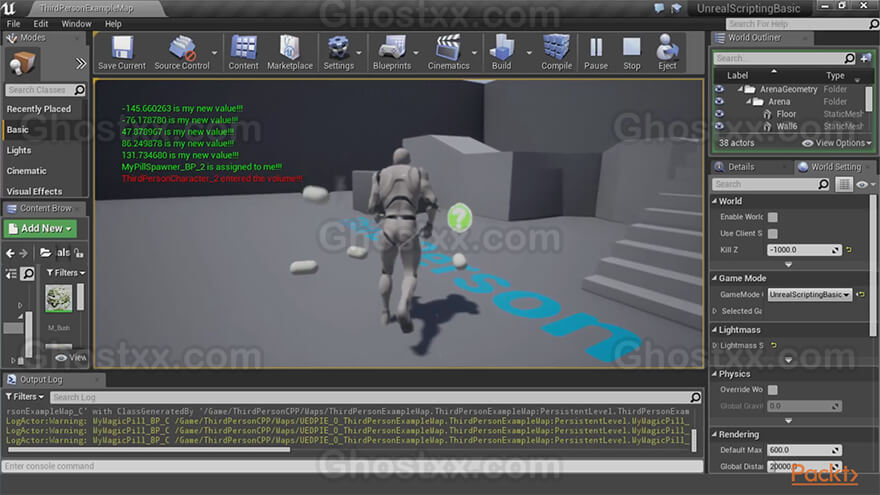Open GameMode Override dropdown

pos(809,295)
